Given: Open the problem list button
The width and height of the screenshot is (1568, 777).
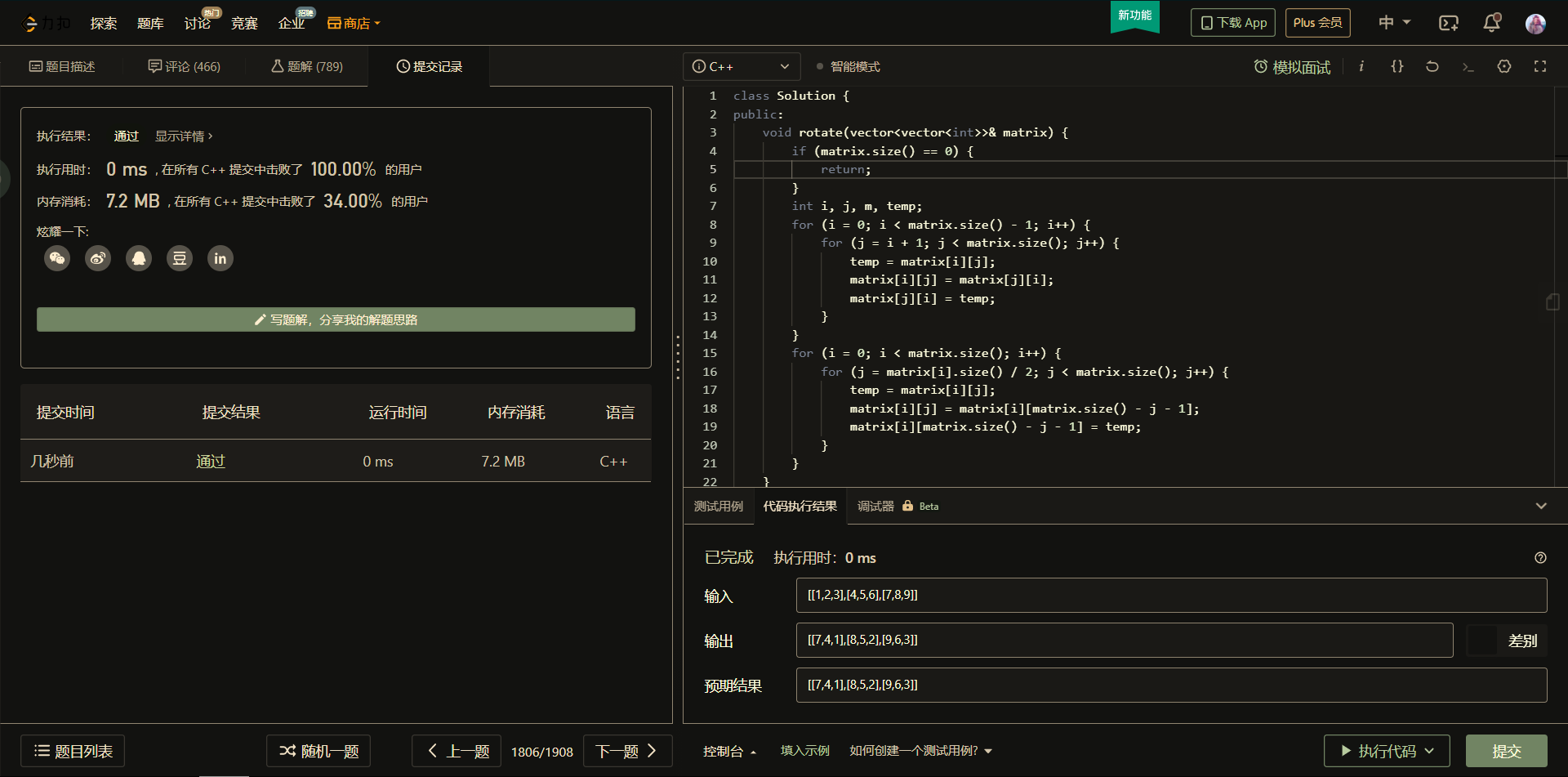Looking at the screenshot, I should tap(73, 751).
